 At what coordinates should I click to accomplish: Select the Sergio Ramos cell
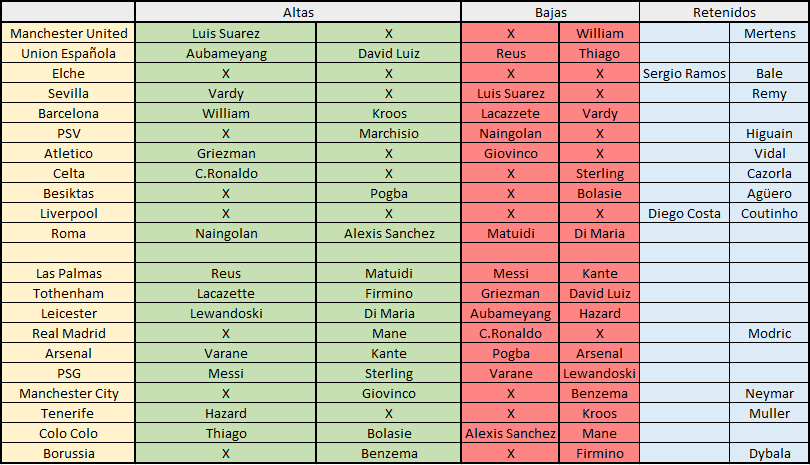[684, 73]
